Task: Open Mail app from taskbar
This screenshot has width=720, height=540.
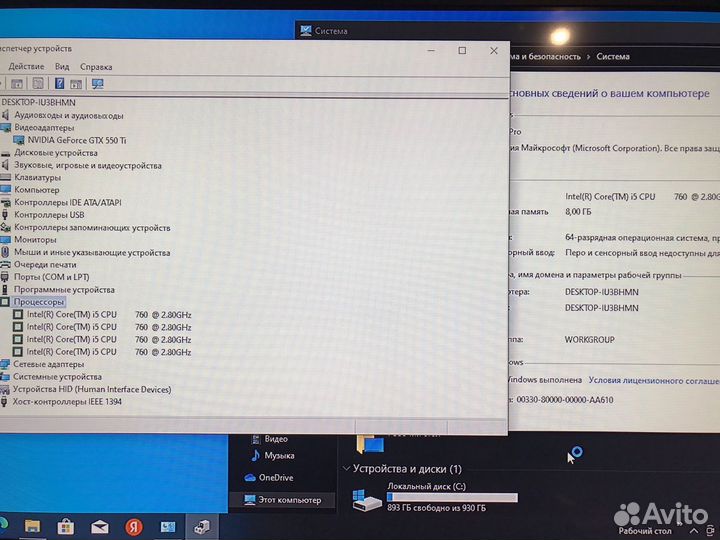Action: tap(99, 527)
